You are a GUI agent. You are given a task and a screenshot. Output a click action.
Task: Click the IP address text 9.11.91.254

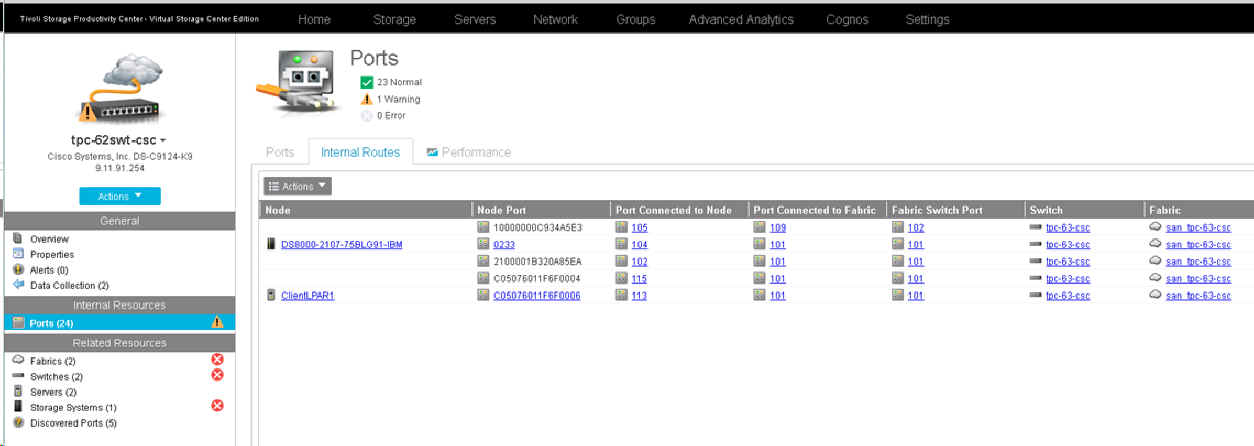[x=120, y=168]
